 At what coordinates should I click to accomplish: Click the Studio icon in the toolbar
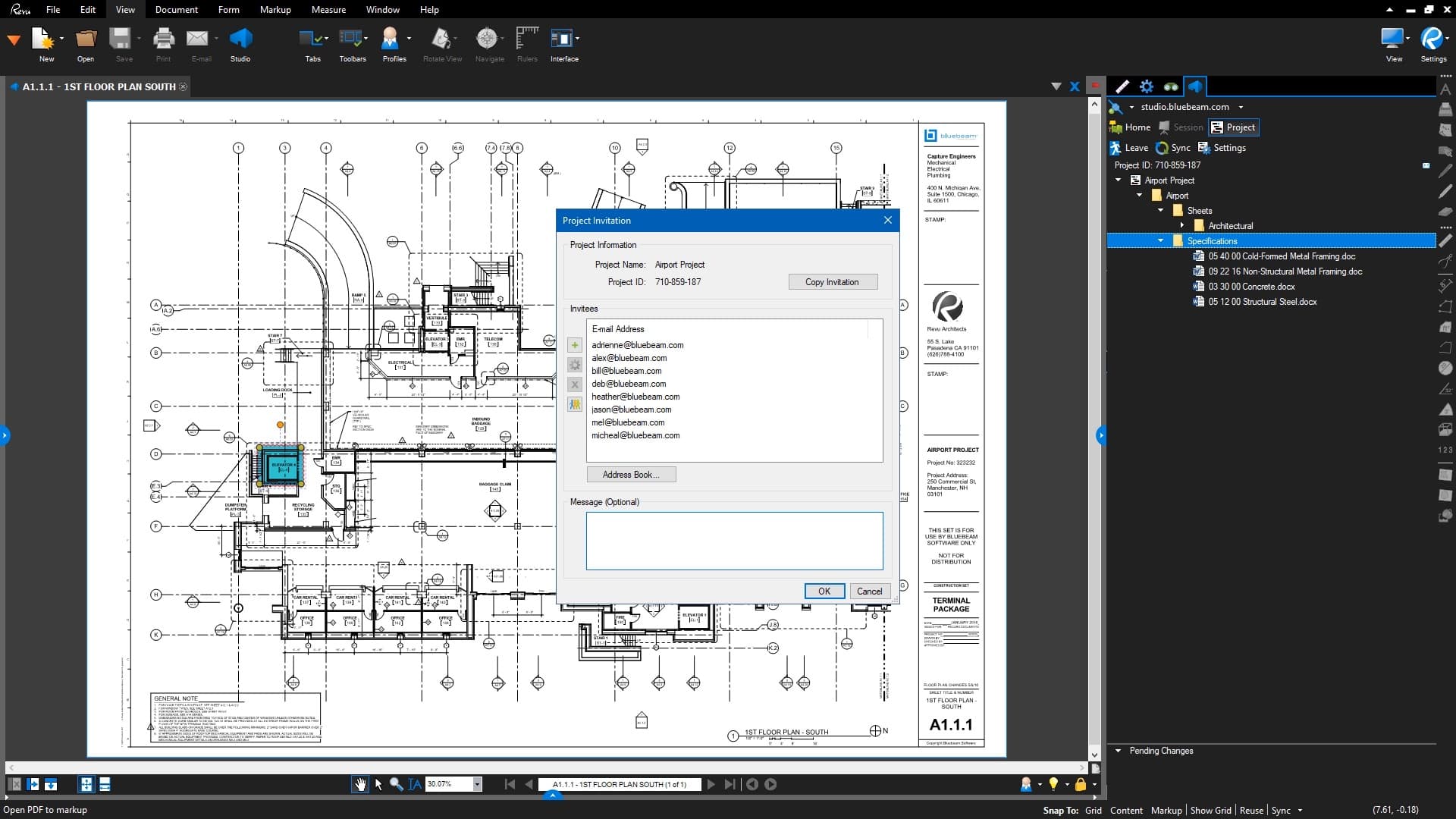[x=240, y=39]
